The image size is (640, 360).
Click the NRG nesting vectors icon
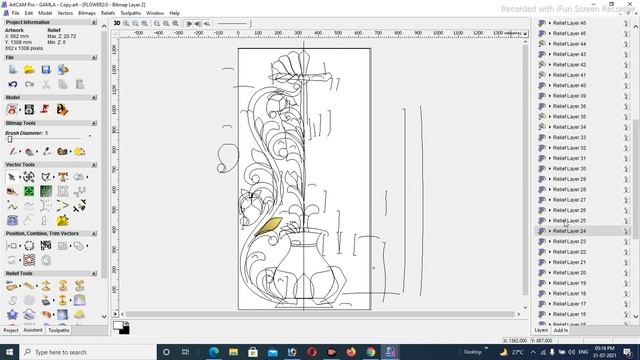point(46,246)
